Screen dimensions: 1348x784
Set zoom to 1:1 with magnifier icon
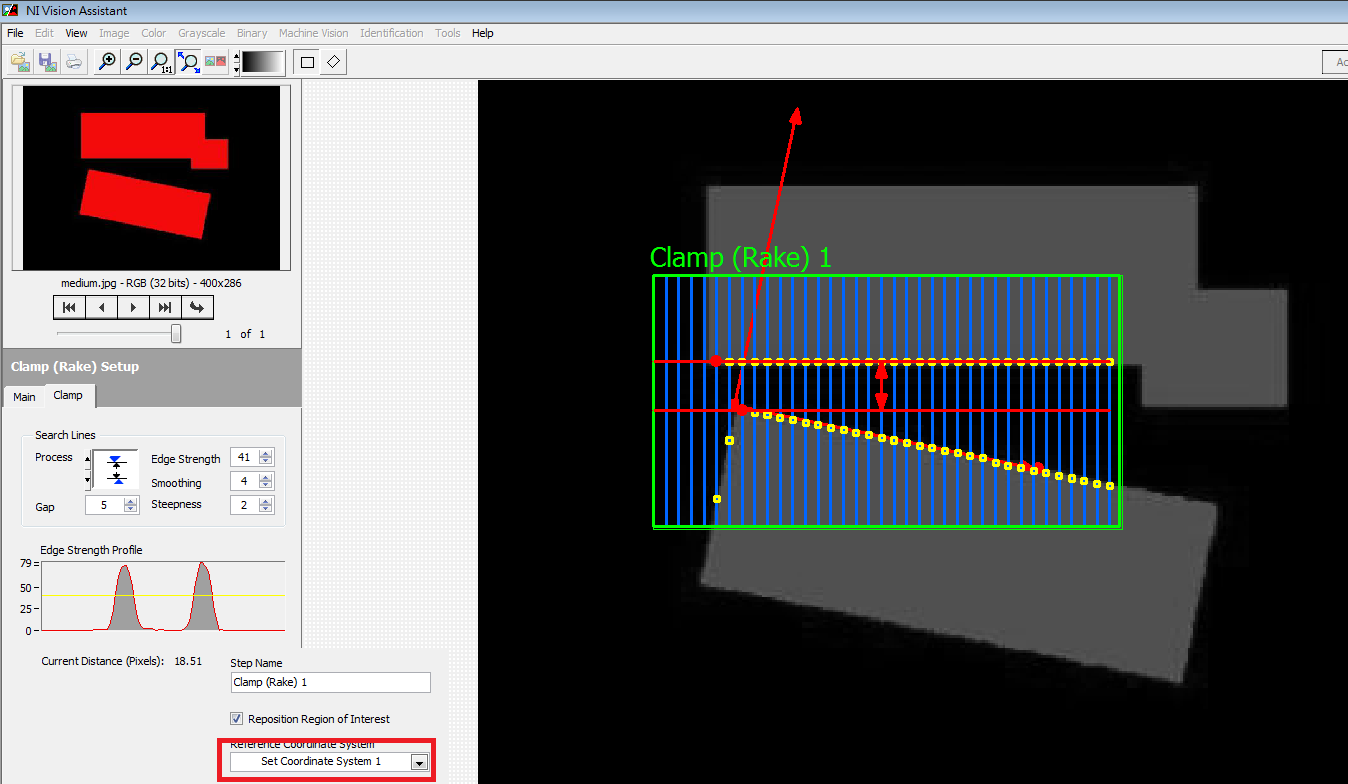coord(161,62)
